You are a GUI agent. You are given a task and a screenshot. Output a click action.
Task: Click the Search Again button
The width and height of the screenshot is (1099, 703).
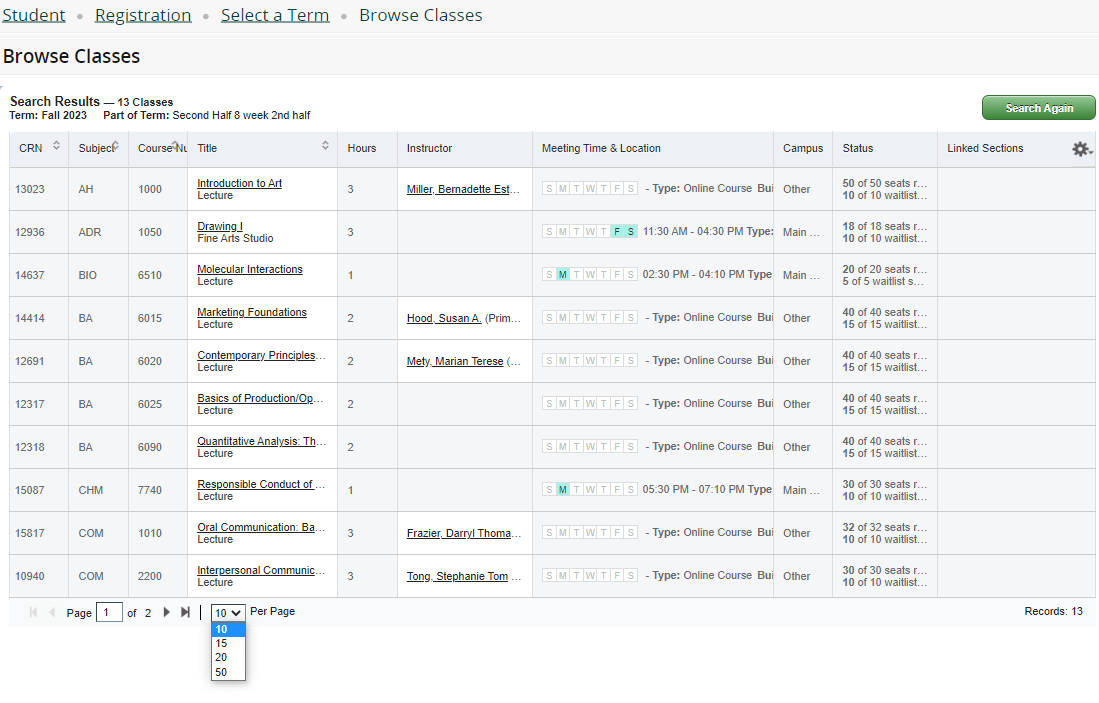click(1039, 108)
